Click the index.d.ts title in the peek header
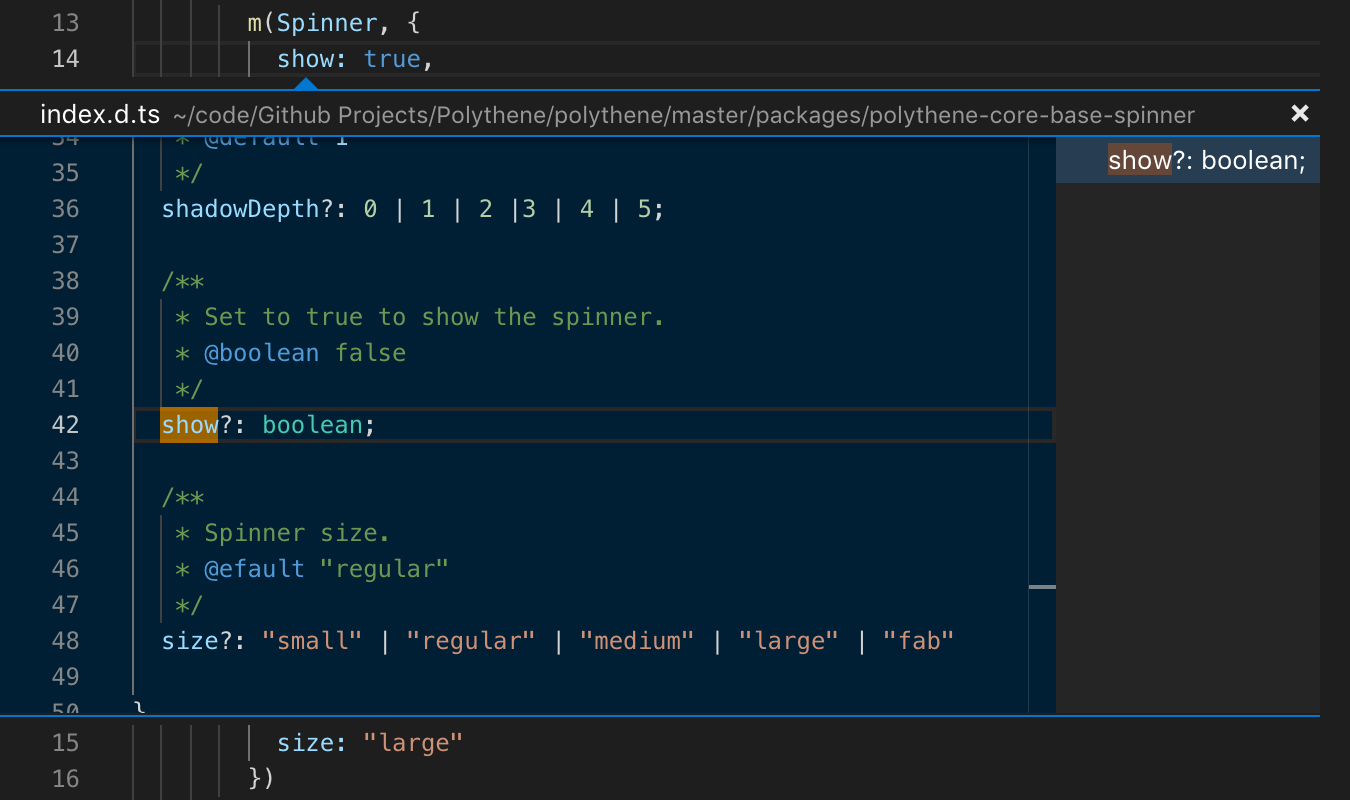The image size is (1350, 800). tap(99, 113)
